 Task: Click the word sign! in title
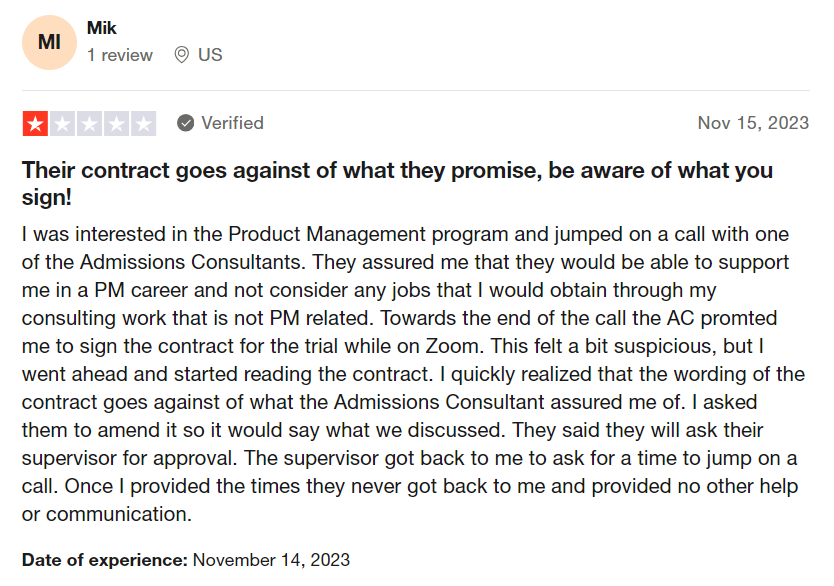[x=47, y=197]
